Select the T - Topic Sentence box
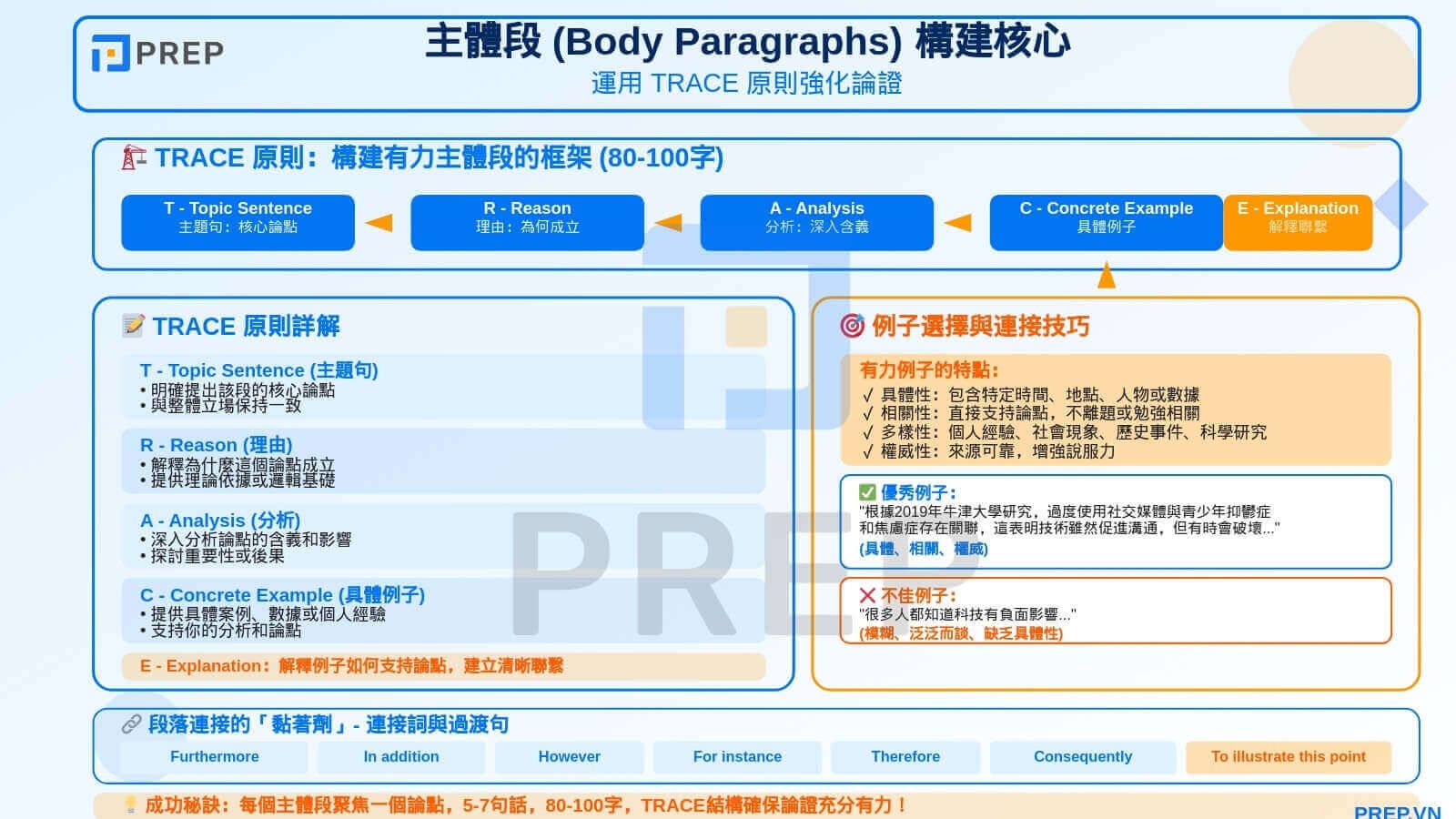 238,222
